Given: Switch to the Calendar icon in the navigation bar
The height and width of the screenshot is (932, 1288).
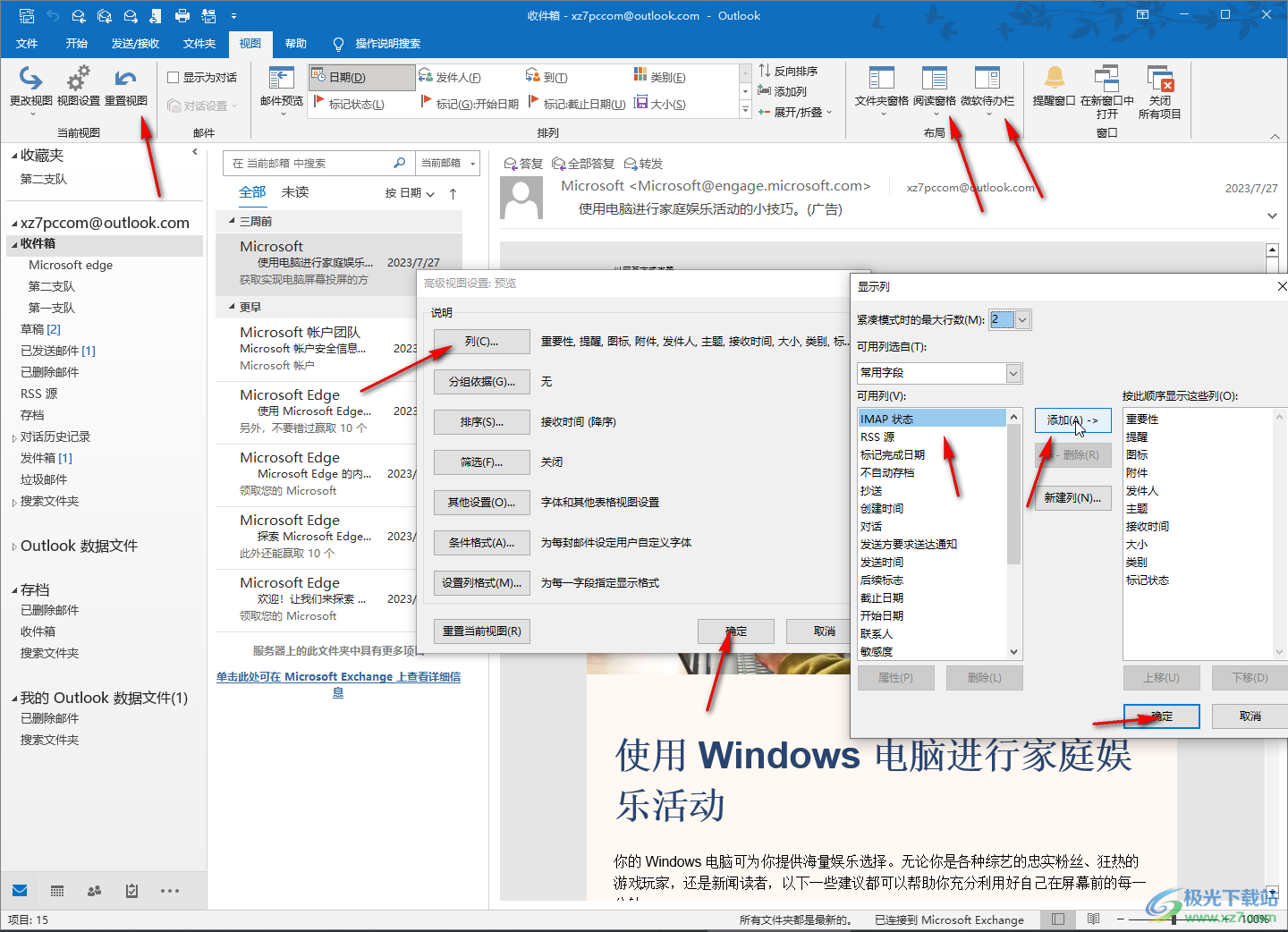Looking at the screenshot, I should (57, 891).
